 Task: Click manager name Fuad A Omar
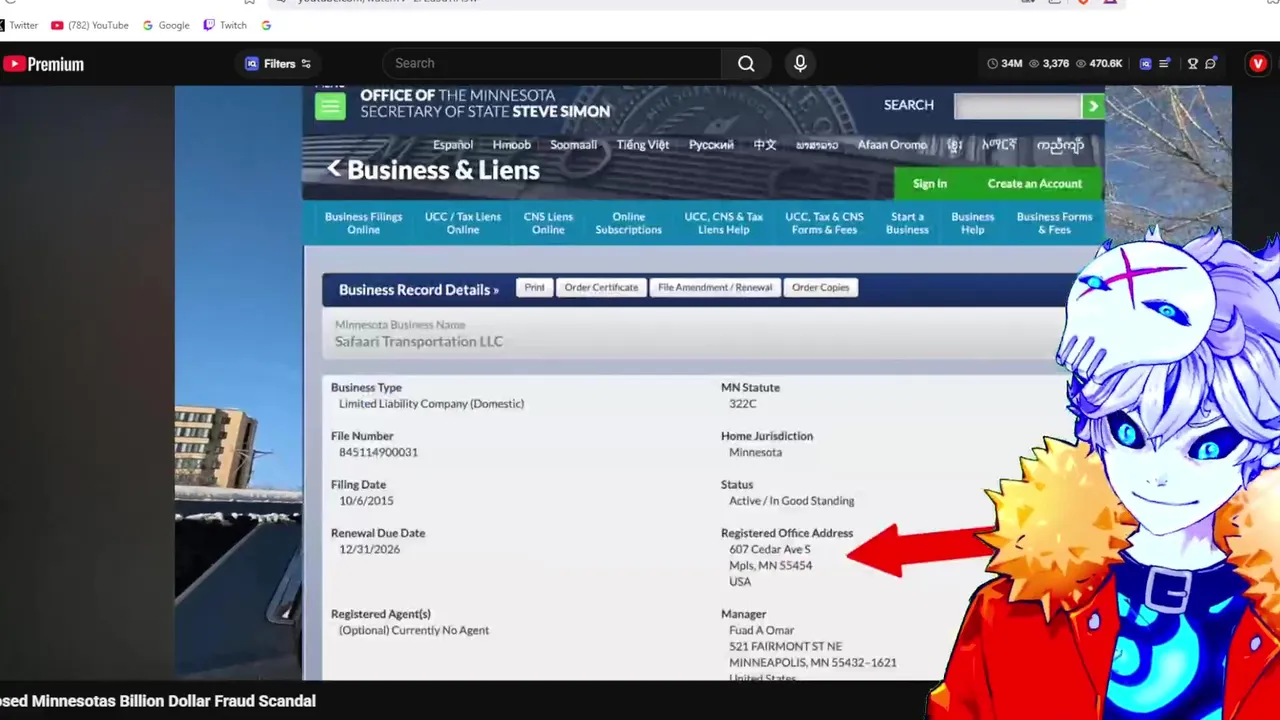click(761, 630)
